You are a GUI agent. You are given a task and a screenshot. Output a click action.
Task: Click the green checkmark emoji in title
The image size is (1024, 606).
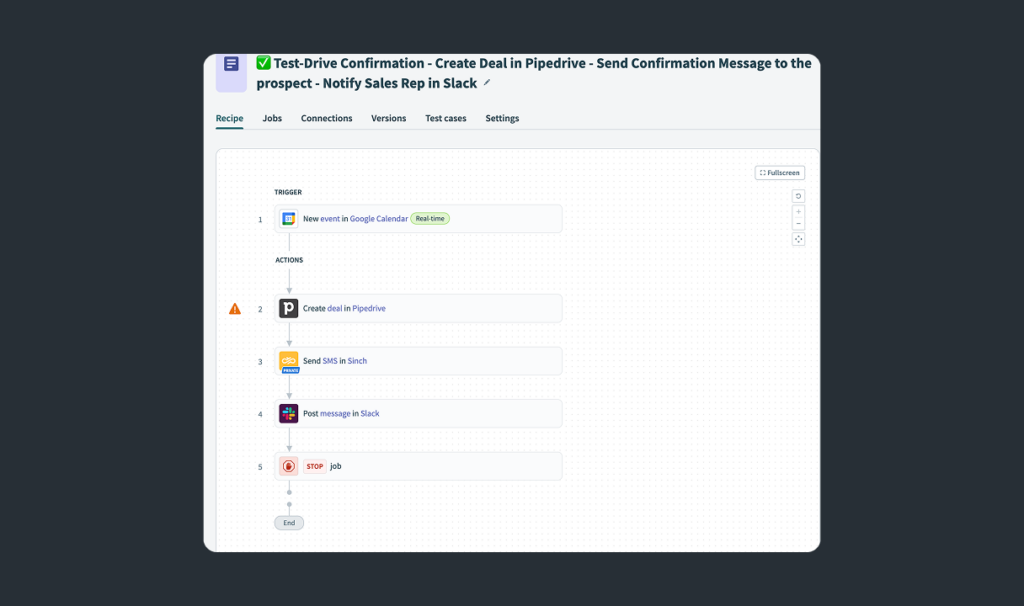263,63
